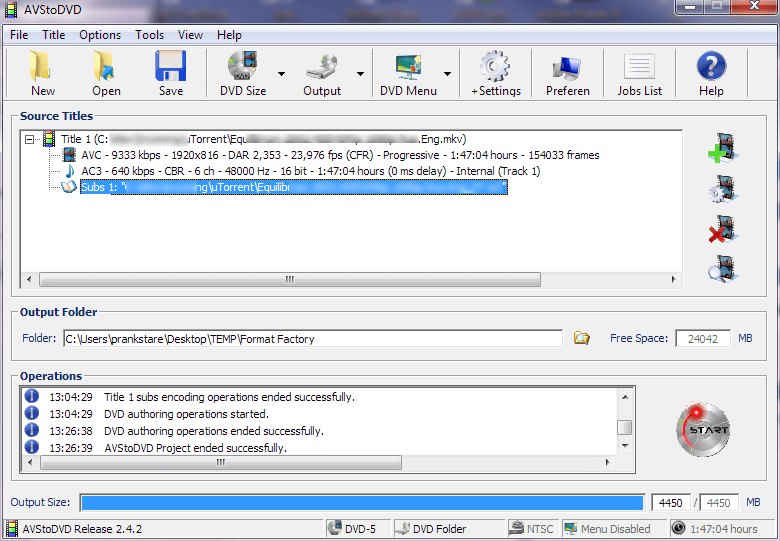Expand the DVD Menu dropdown arrow
This screenshot has height=541, width=780.
447,74
